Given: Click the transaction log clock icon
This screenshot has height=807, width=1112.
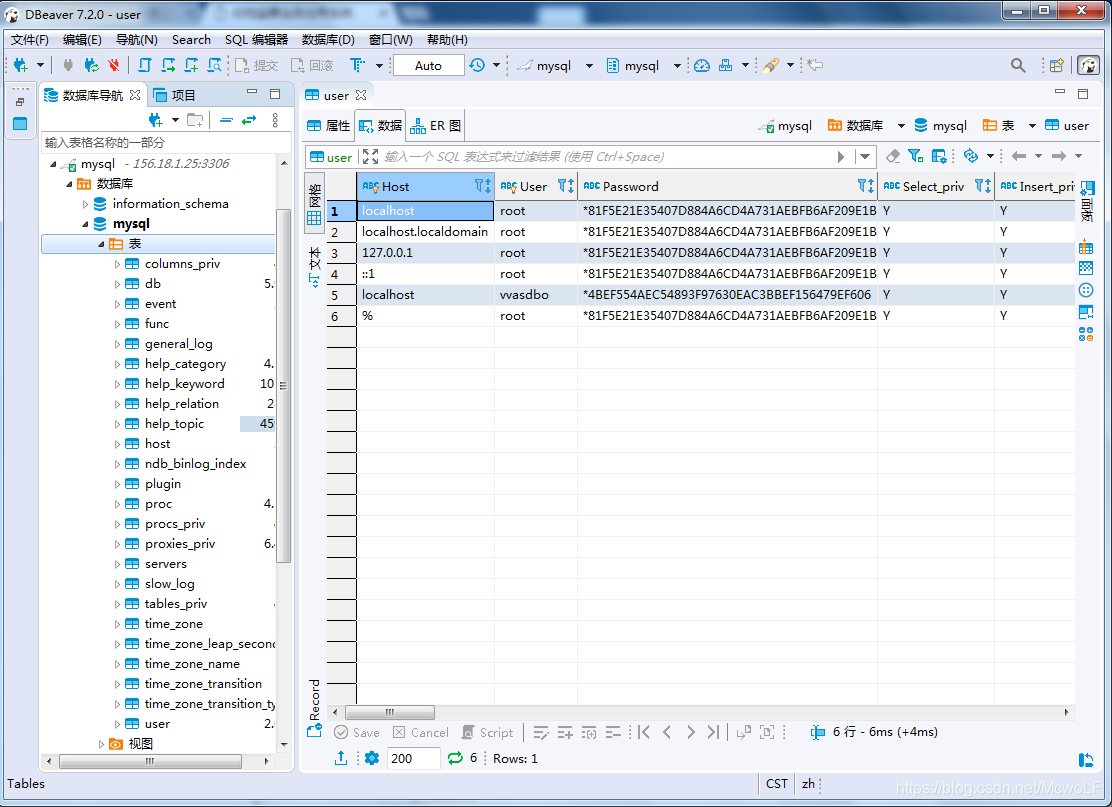Looking at the screenshot, I should (477, 65).
